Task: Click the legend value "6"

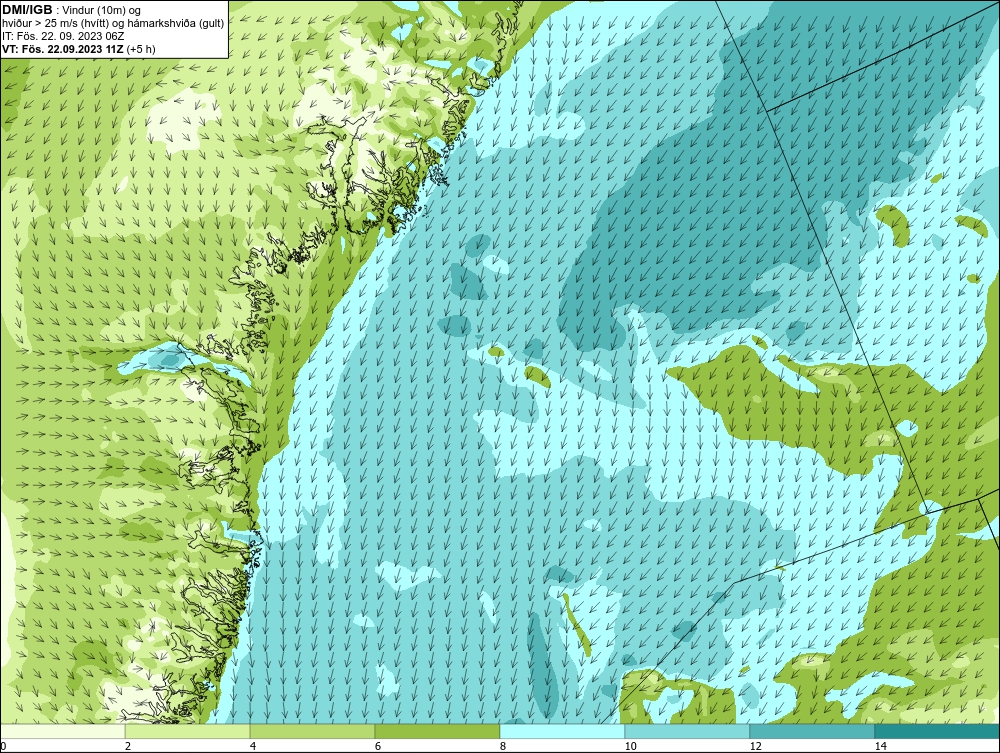Action: point(378,746)
